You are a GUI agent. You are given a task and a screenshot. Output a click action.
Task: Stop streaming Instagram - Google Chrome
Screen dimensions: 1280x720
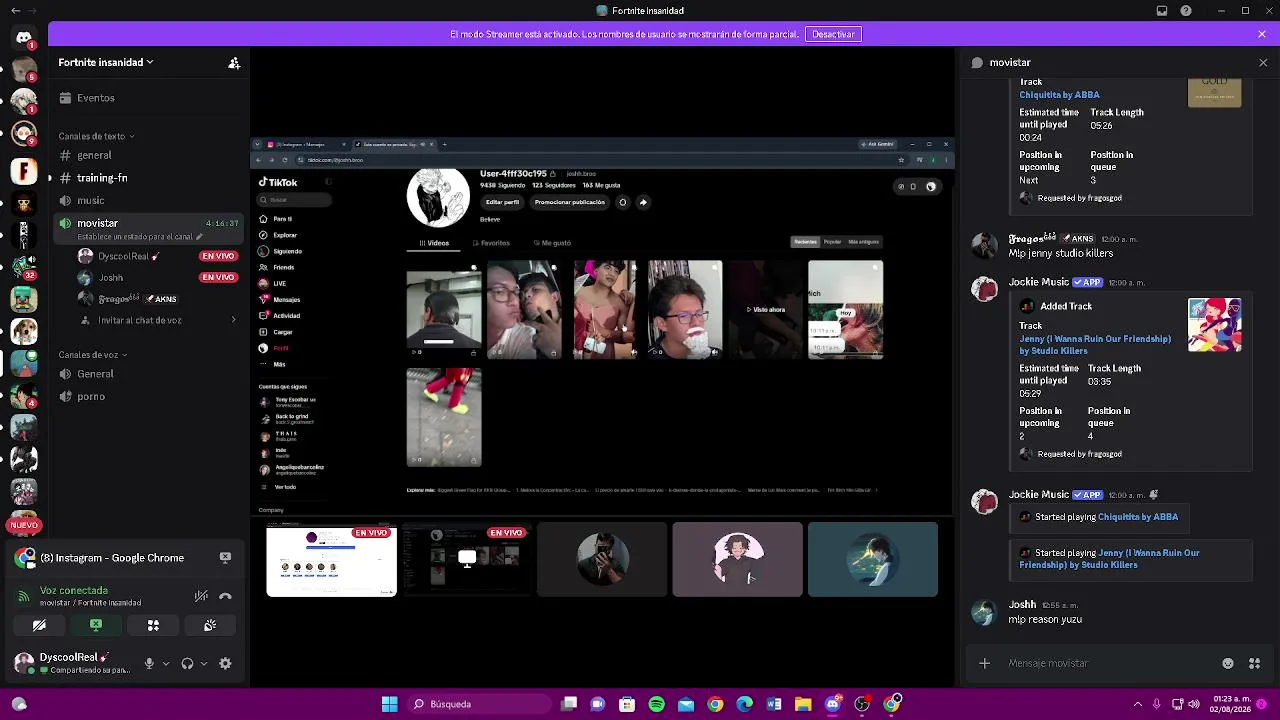[225, 558]
